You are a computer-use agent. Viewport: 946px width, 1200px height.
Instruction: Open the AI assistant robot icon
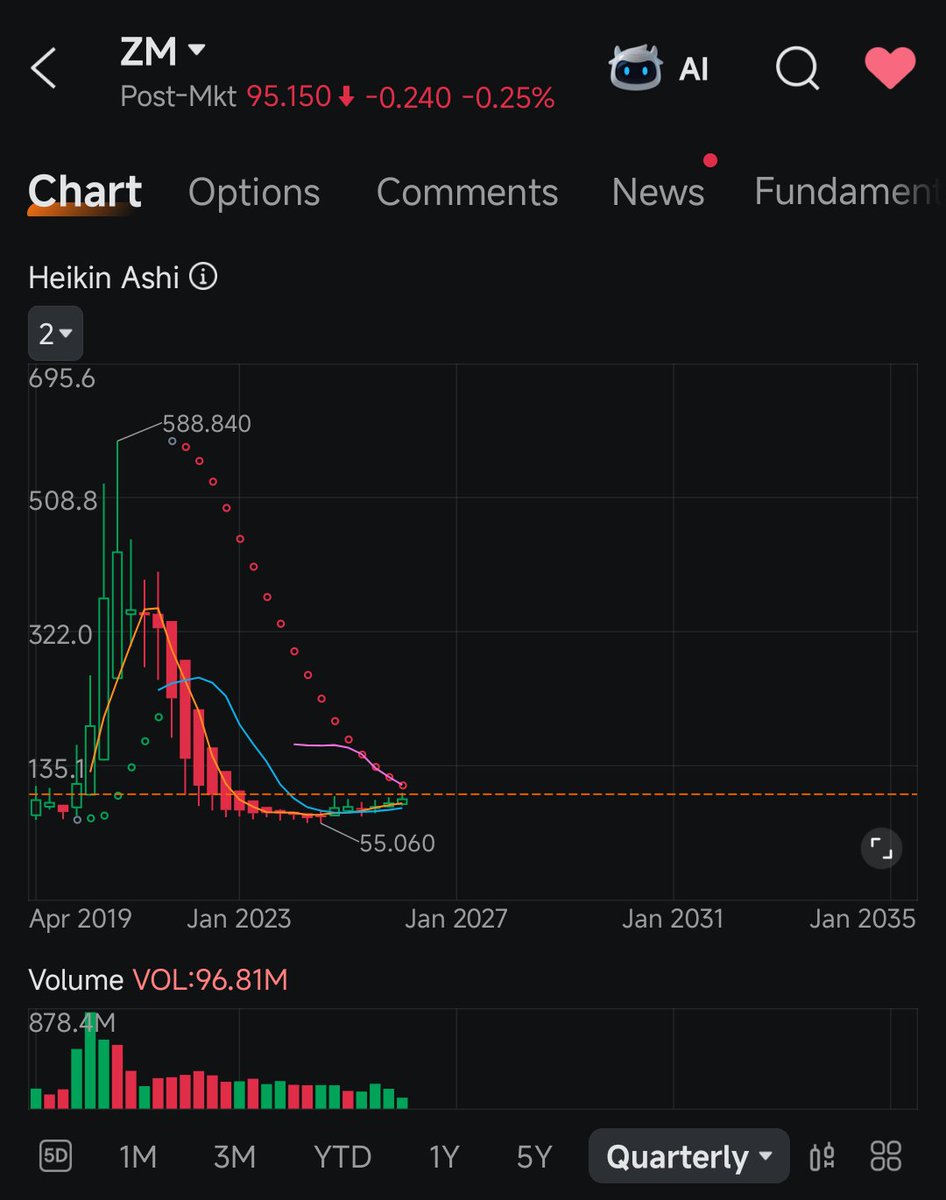tap(637, 68)
